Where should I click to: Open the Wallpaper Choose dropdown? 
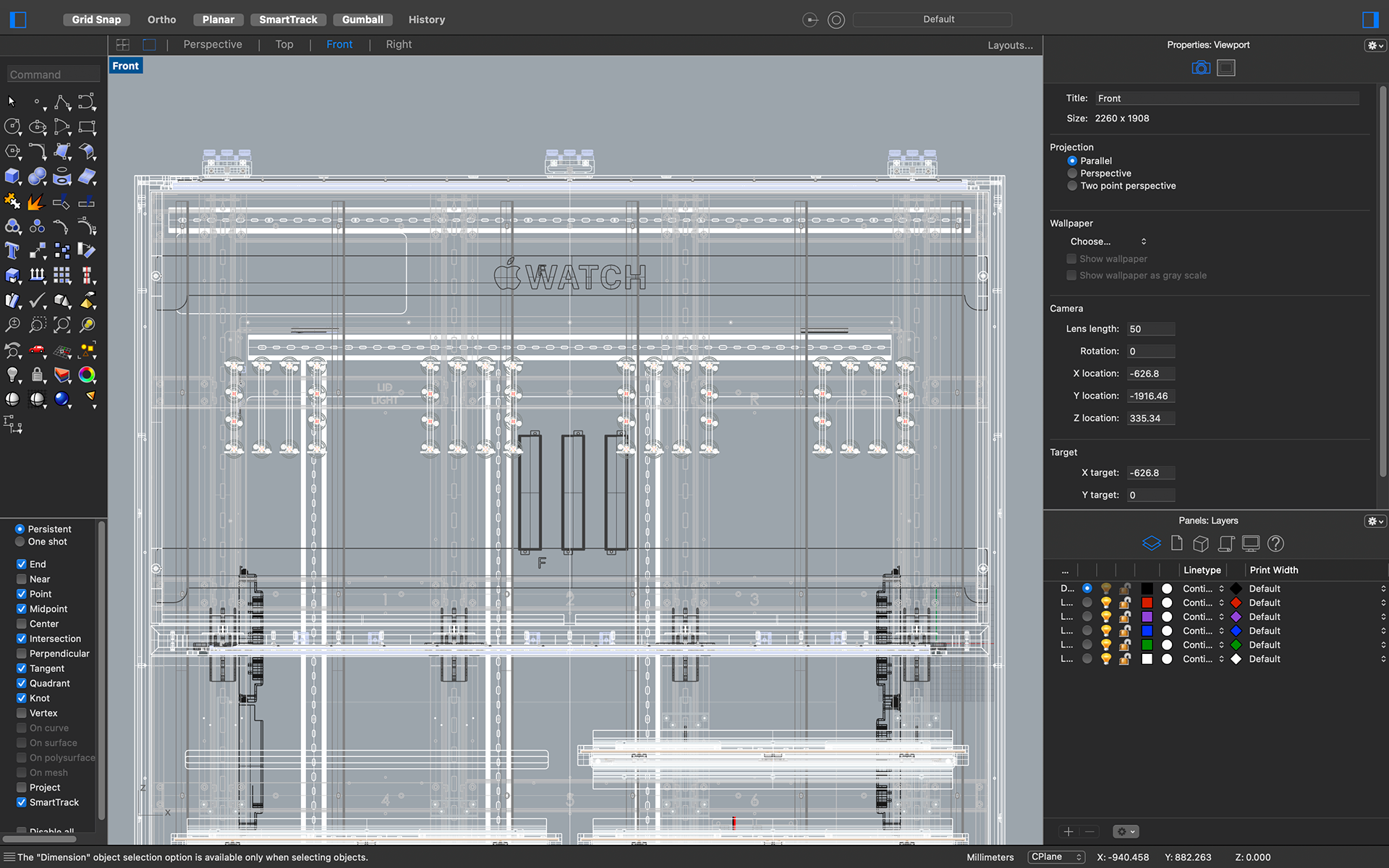[x=1108, y=242]
